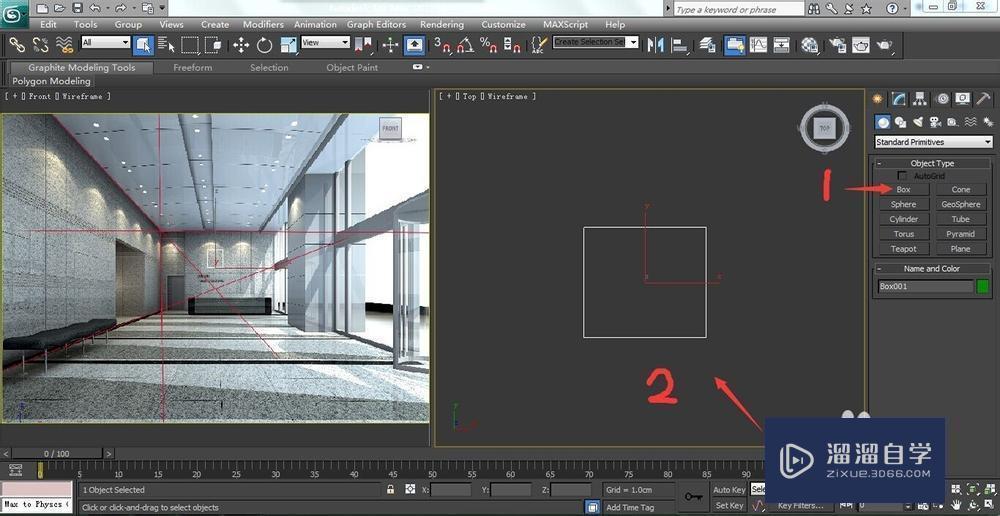
Task: Open the Render Setup teapot icon
Action: (x=837, y=45)
